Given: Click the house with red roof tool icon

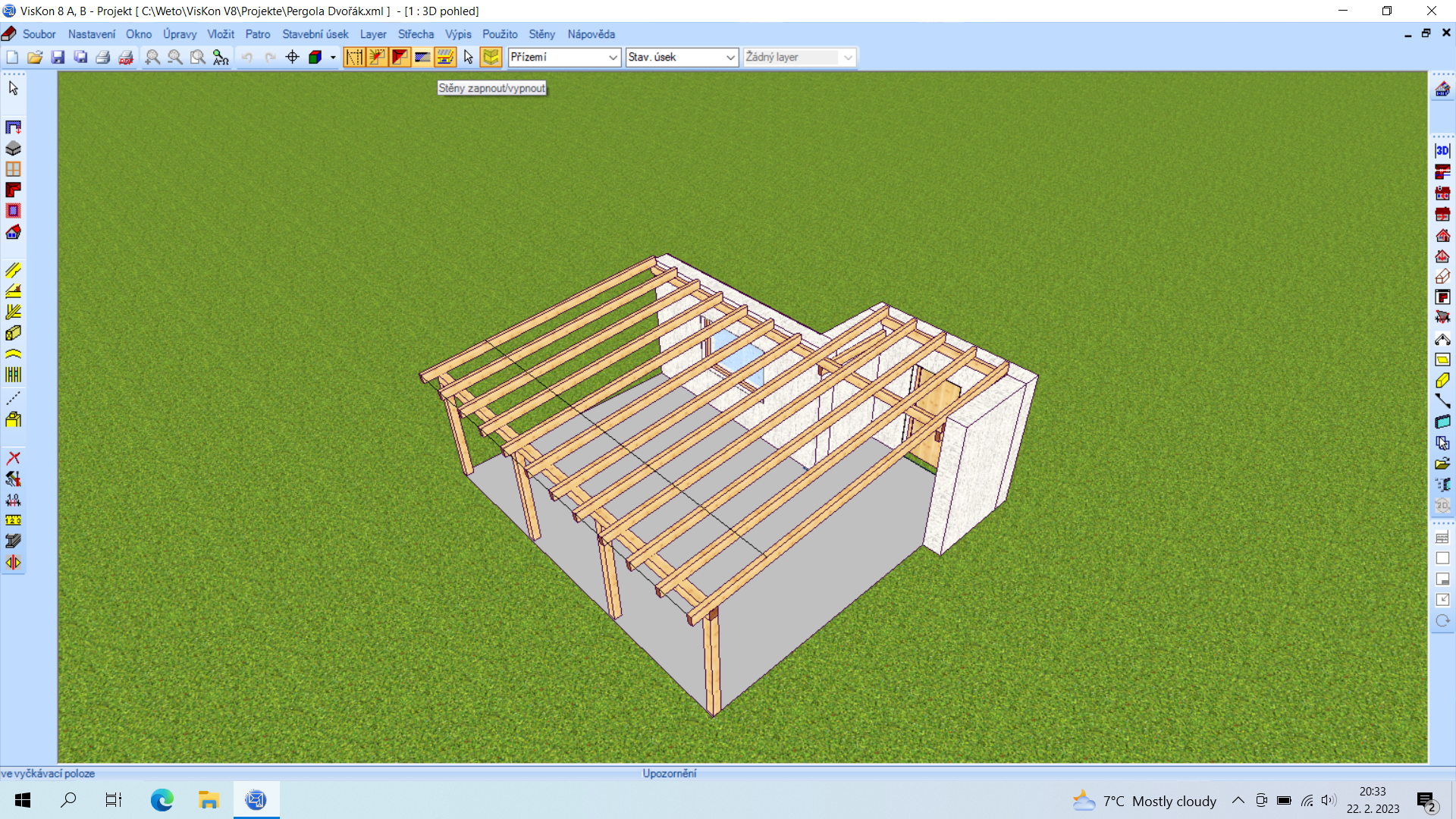Looking at the screenshot, I should coord(13,232).
